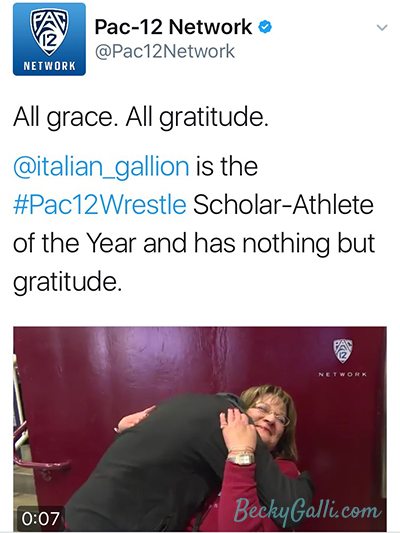Viewport: 400px width, 533px height.
Task: Click the Pac-12 shield watermark in video
Action: [343, 350]
